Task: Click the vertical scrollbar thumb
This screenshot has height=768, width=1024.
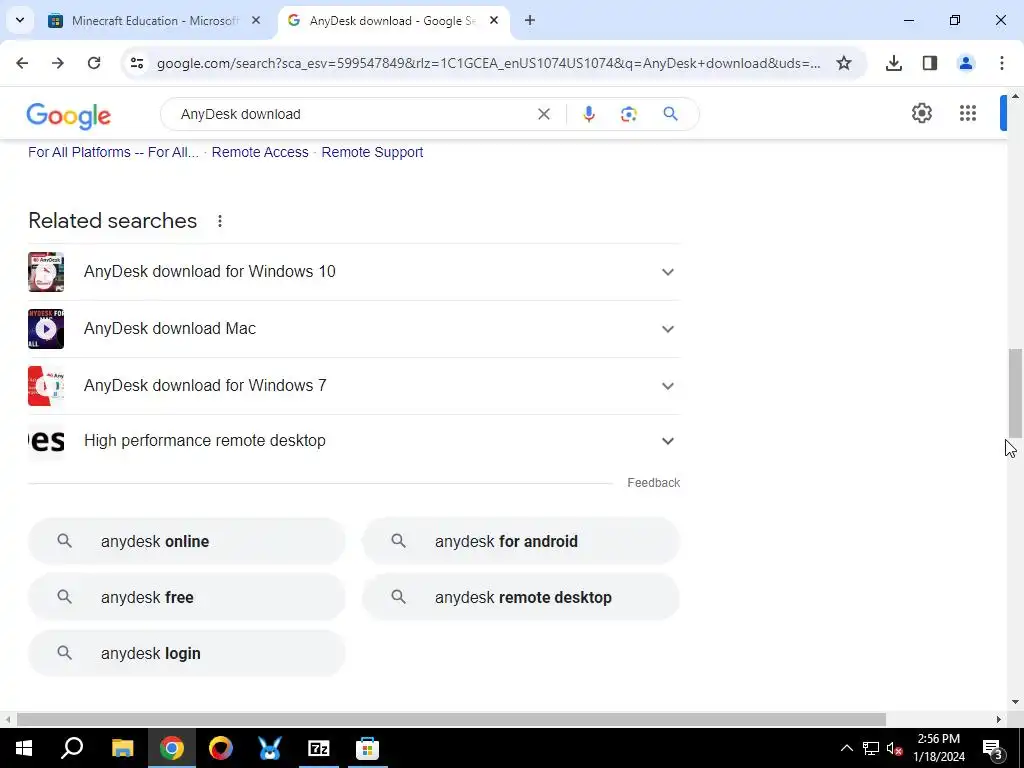Action: point(1015,393)
